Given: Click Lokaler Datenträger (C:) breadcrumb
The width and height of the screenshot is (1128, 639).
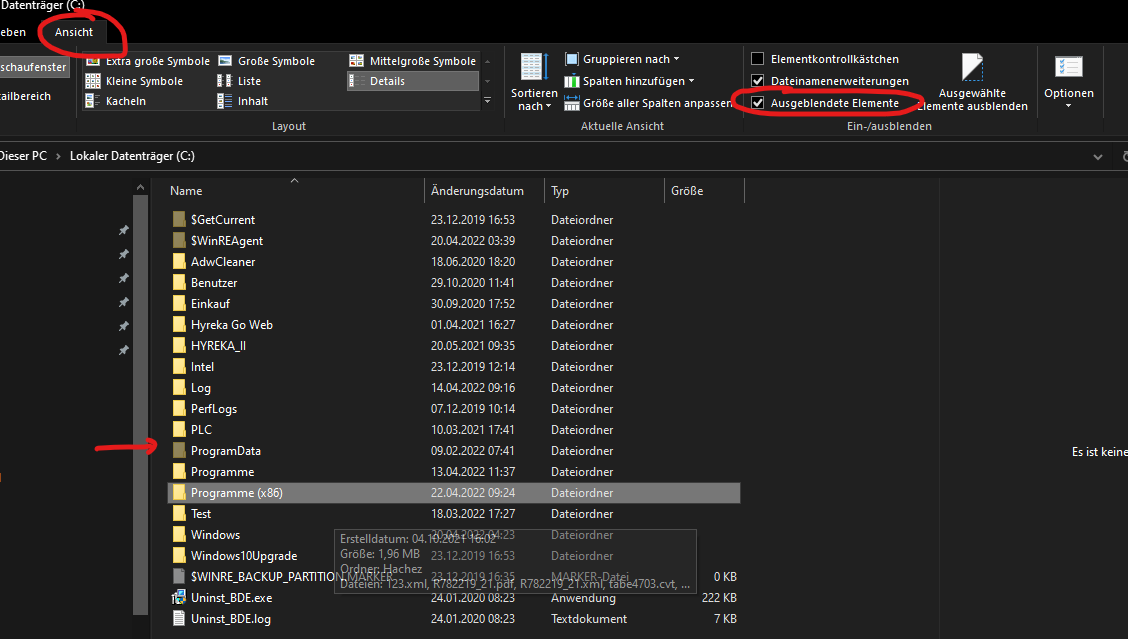Looking at the screenshot, I should [132, 157].
